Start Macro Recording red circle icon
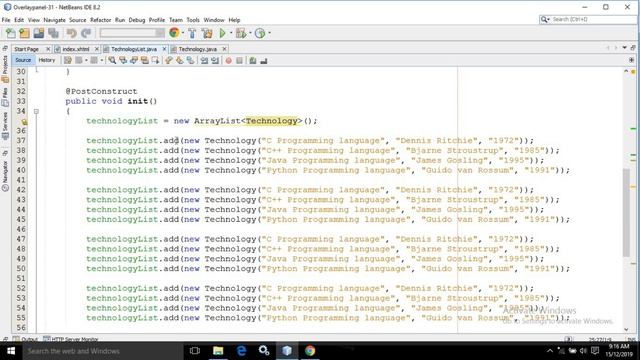The width and height of the screenshot is (640, 360). 229,60
